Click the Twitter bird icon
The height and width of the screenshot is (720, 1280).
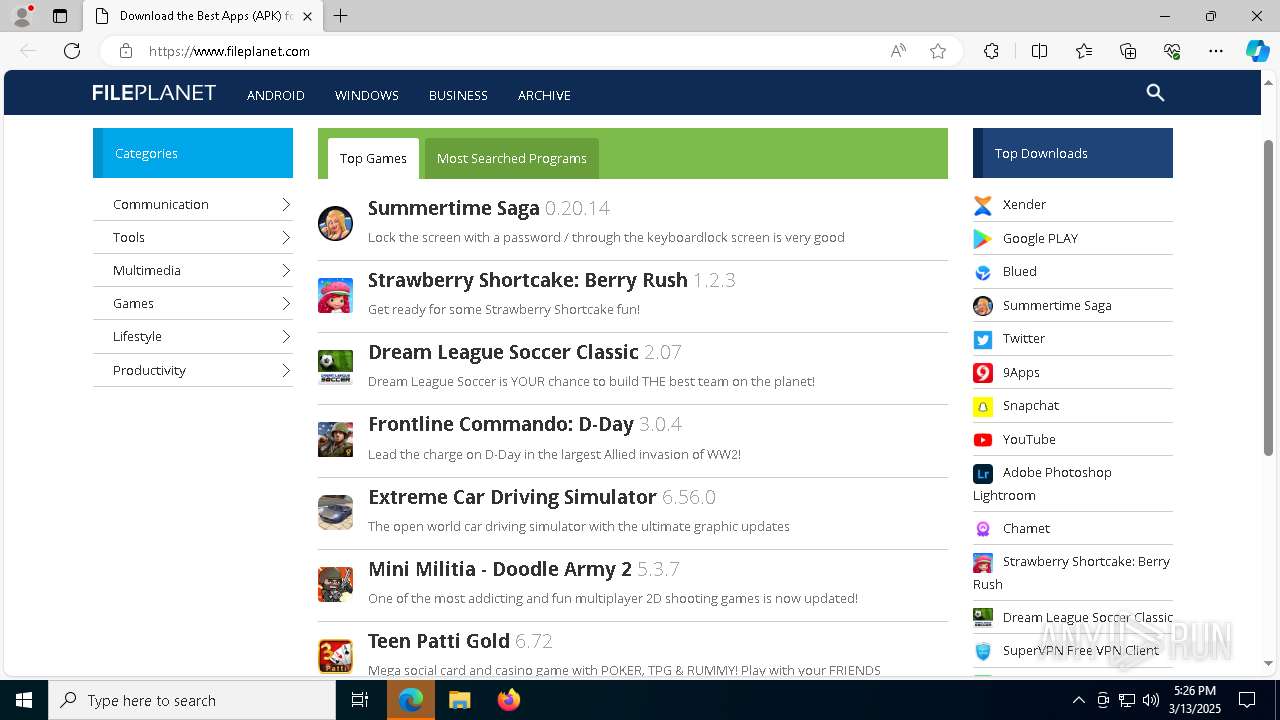(x=983, y=339)
